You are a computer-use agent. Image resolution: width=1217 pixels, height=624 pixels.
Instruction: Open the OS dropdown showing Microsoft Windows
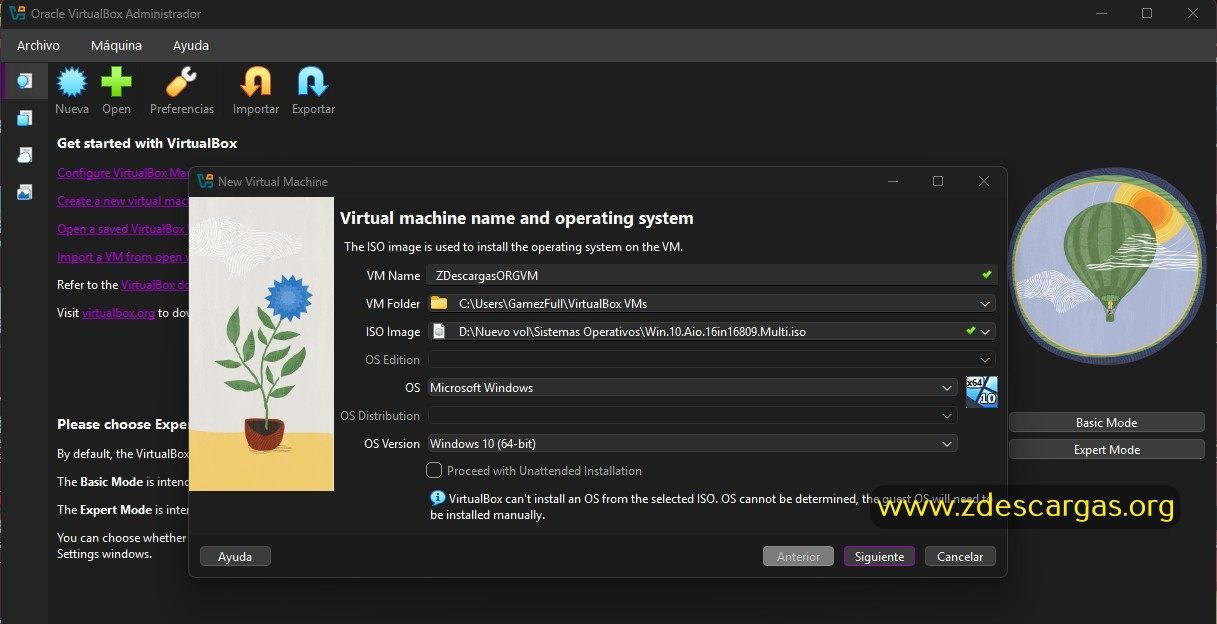point(948,387)
